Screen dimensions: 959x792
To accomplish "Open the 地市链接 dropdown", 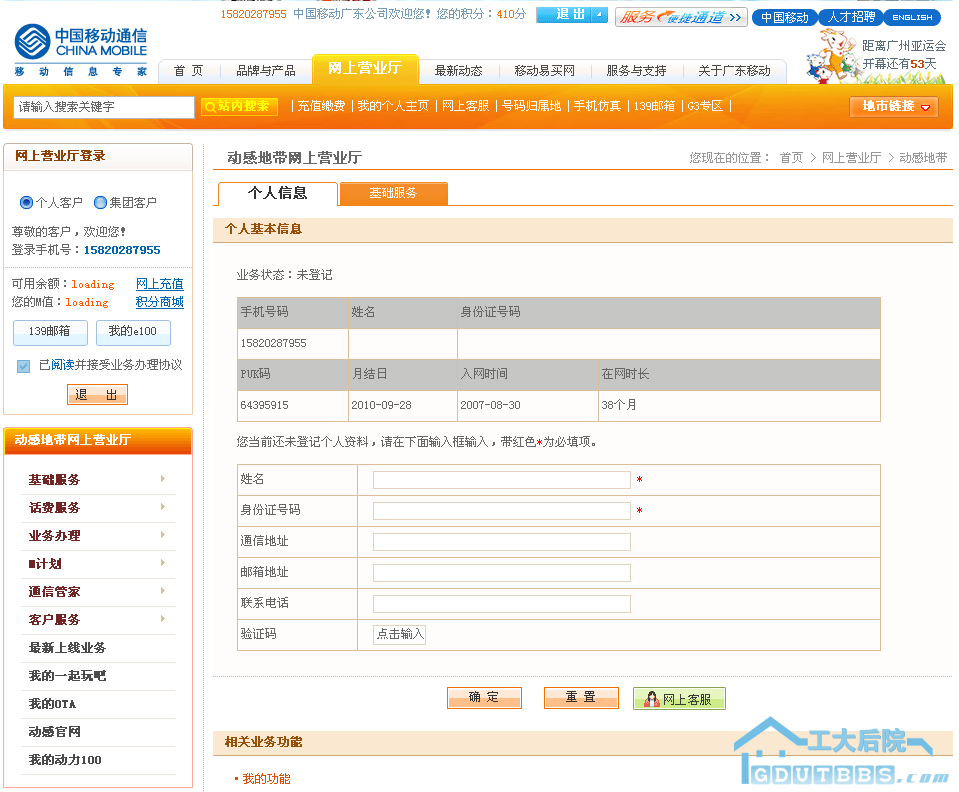I will pos(894,106).
